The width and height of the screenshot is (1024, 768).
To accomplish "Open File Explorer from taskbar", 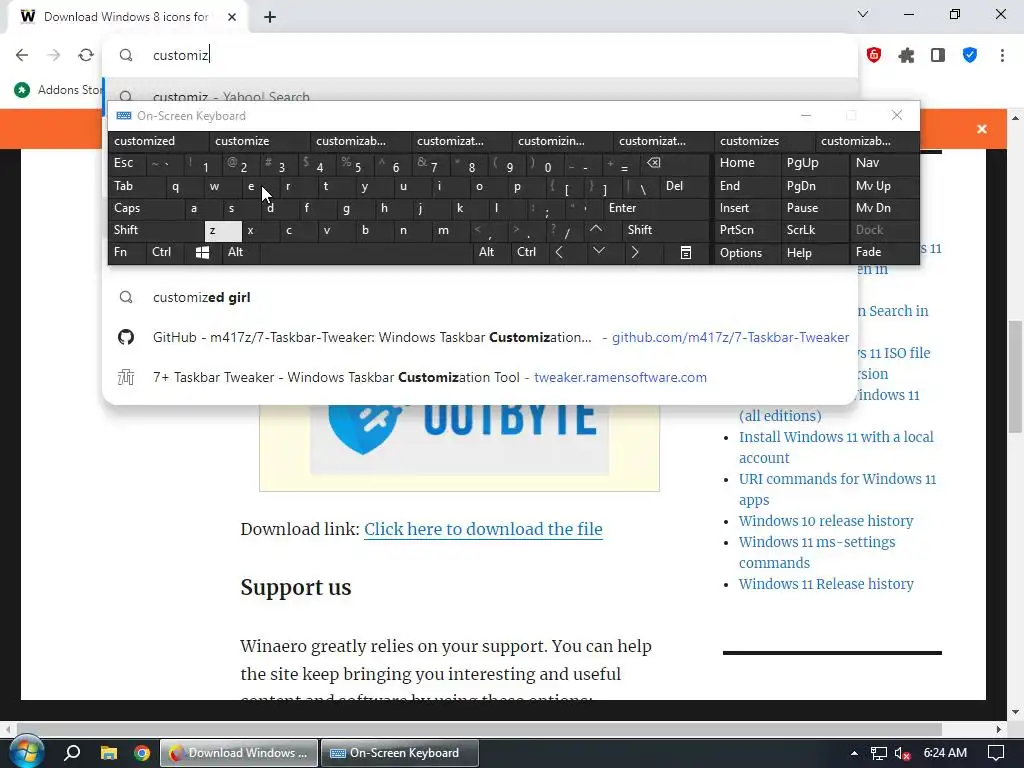I will pyautogui.click(x=108, y=753).
